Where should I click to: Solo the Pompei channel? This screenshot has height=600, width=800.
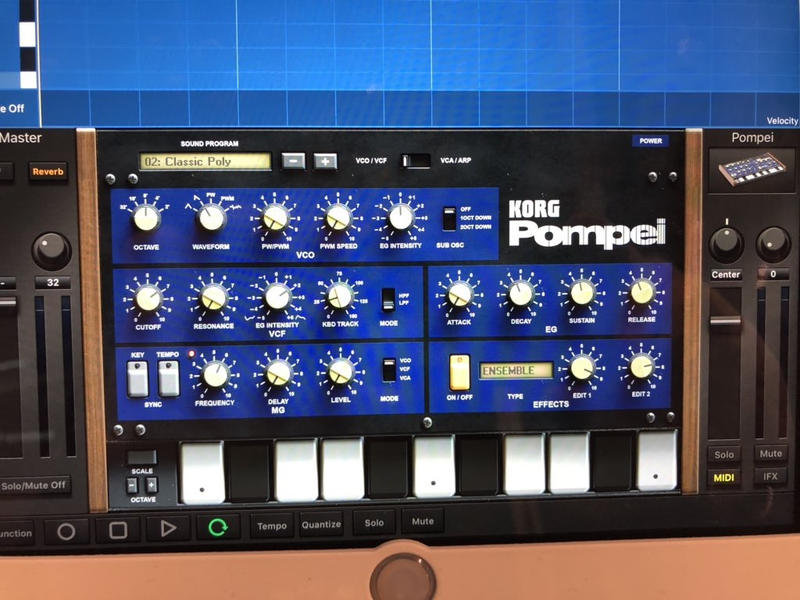tap(724, 454)
